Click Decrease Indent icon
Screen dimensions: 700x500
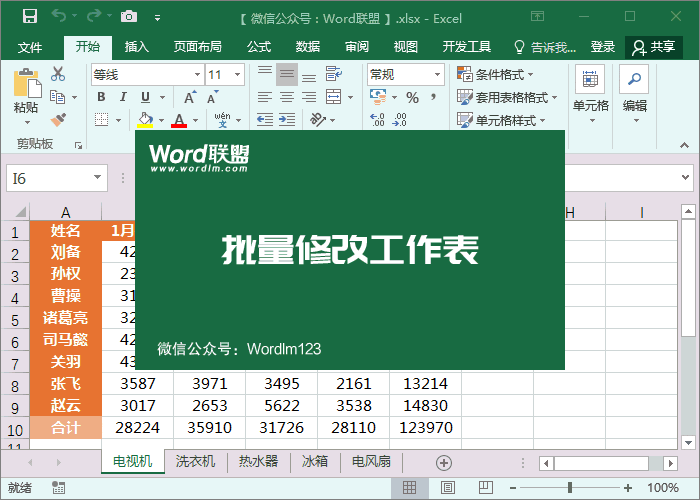(265, 120)
